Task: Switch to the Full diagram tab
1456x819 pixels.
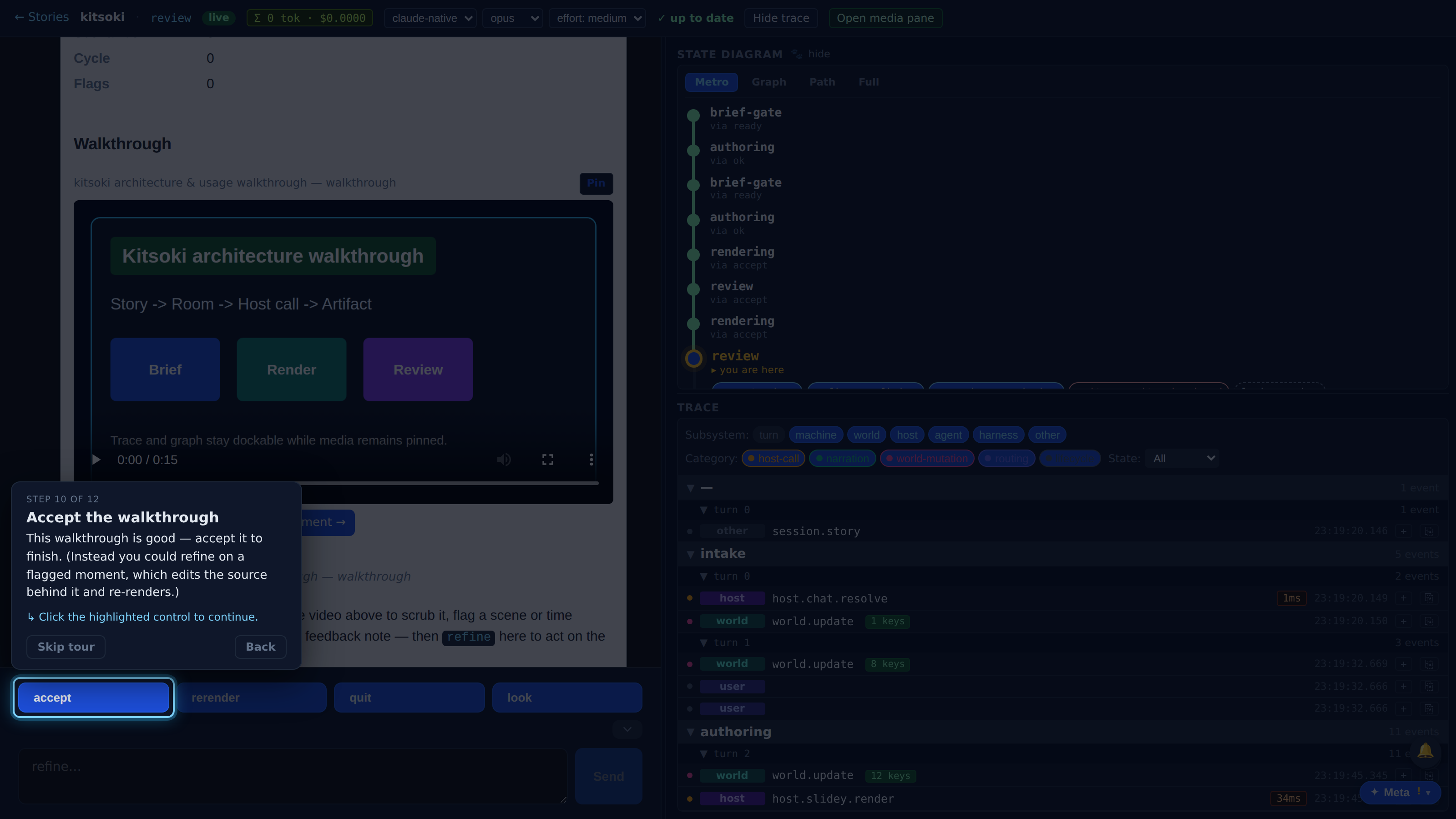Action: click(868, 82)
